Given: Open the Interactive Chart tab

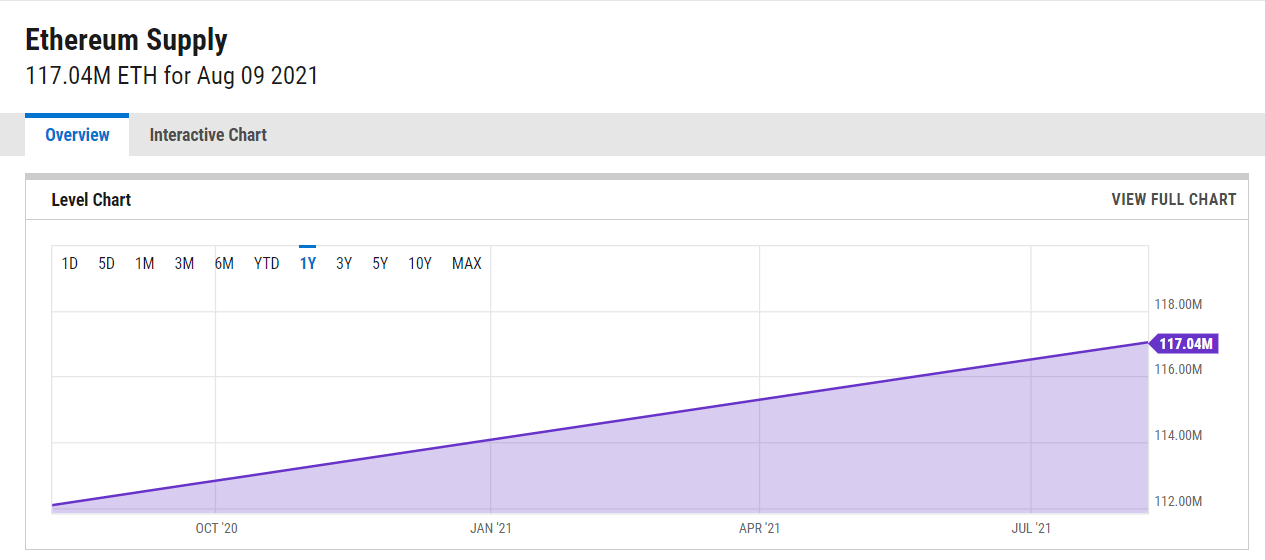Looking at the screenshot, I should pyautogui.click(x=208, y=135).
